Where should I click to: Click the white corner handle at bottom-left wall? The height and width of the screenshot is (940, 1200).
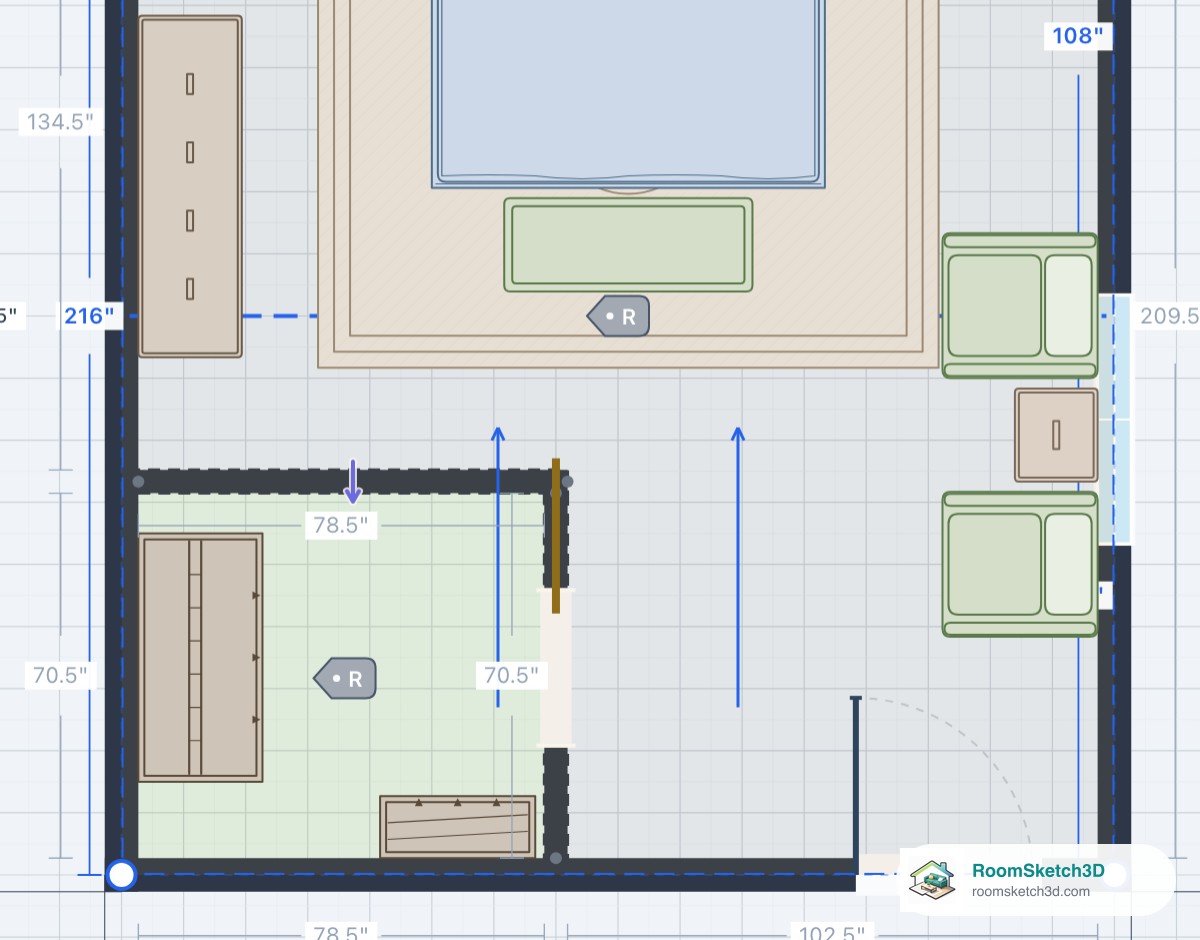(121, 875)
